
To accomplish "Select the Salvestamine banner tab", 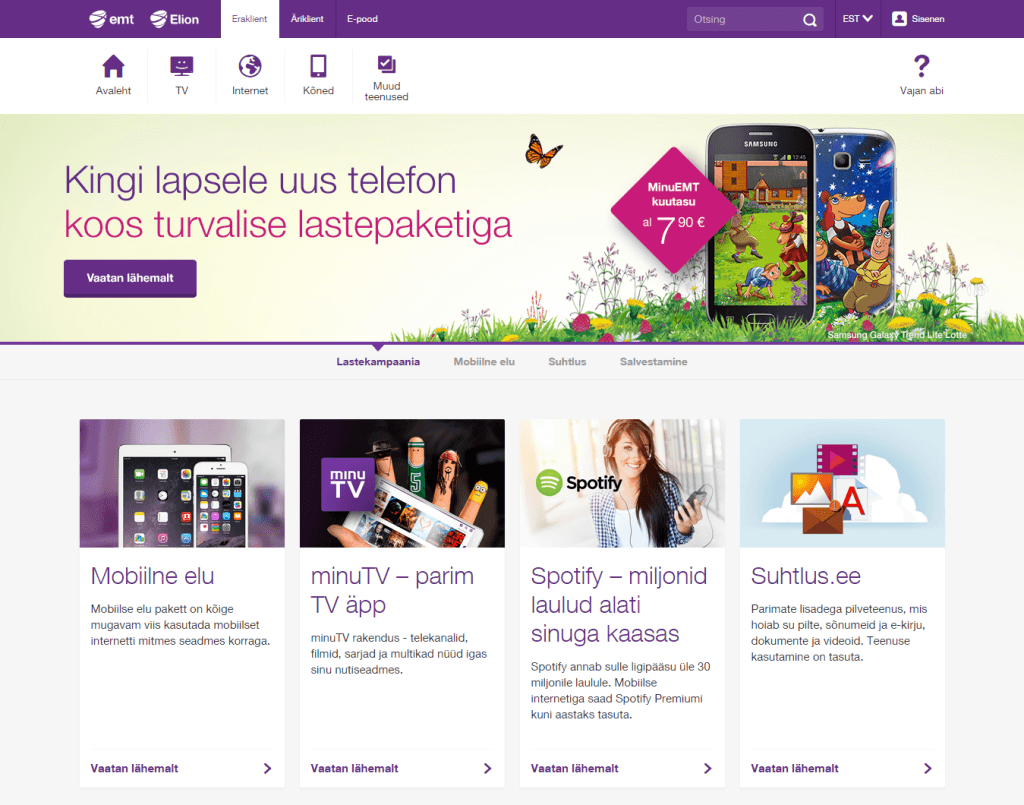I will point(654,362).
